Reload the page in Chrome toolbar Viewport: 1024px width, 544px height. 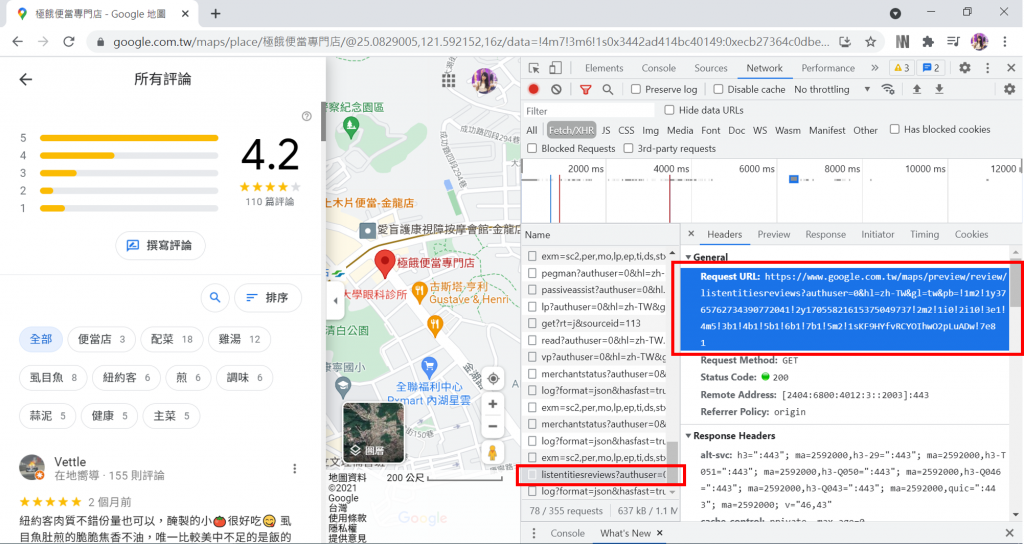coord(69,42)
